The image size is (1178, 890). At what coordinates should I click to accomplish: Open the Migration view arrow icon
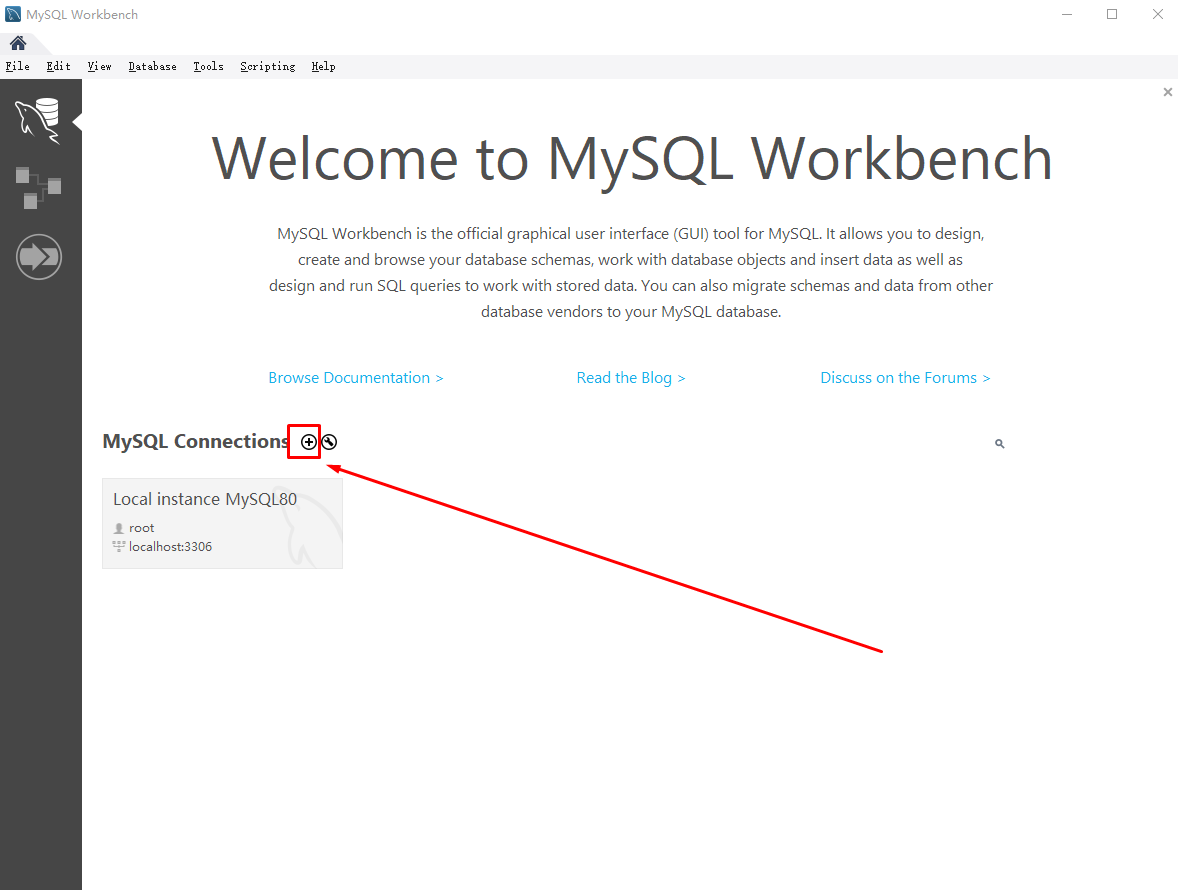point(38,257)
